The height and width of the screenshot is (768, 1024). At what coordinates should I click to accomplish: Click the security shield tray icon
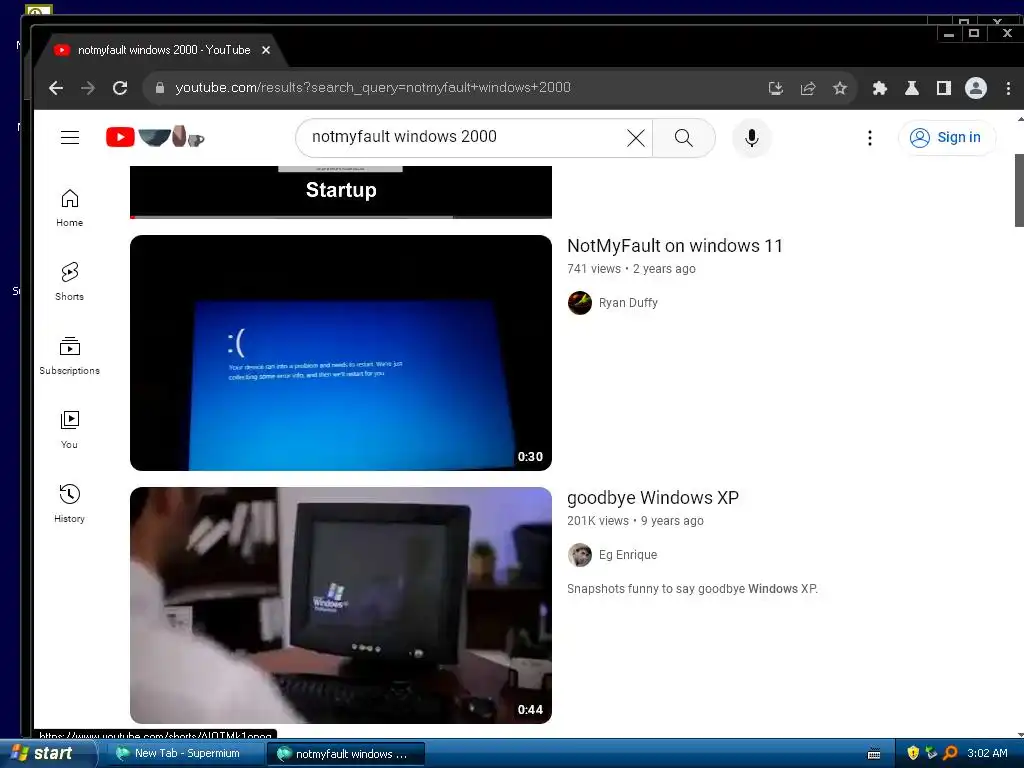click(x=913, y=753)
